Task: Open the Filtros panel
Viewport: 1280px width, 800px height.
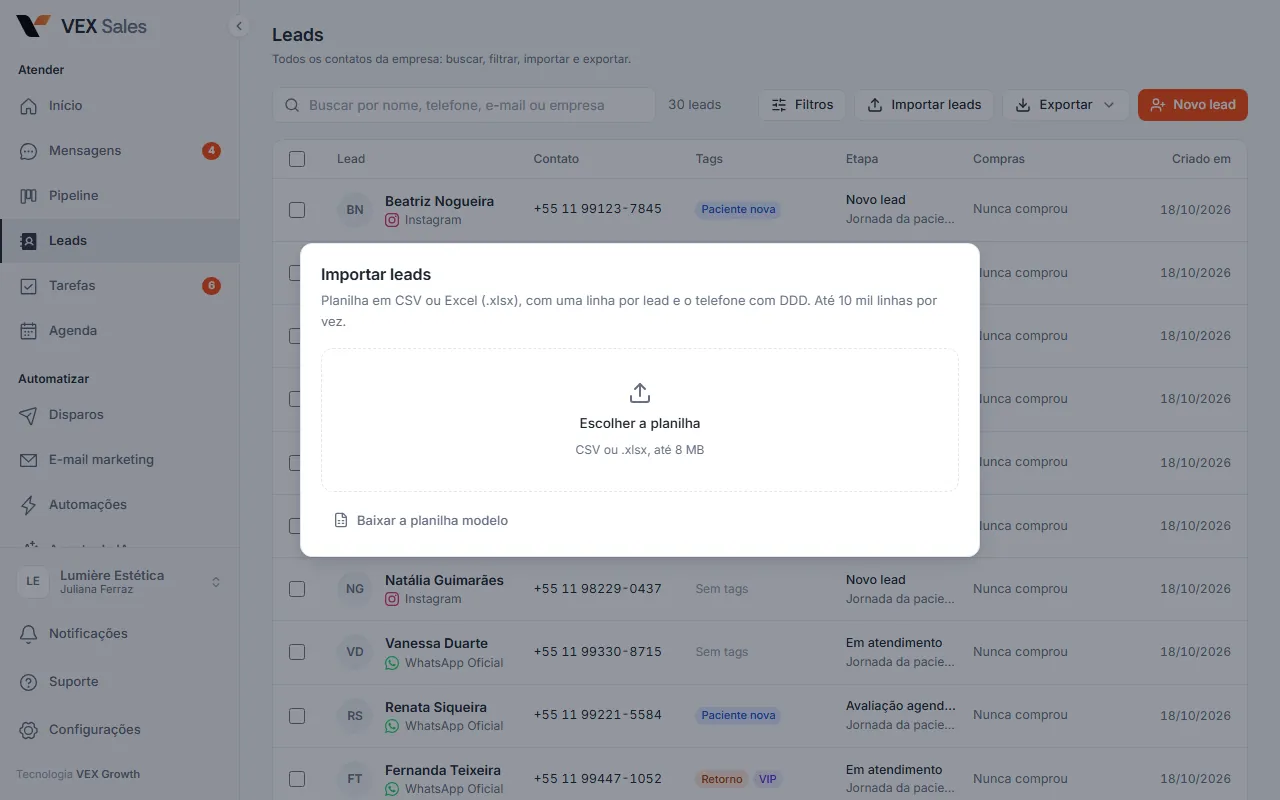Action: click(802, 105)
